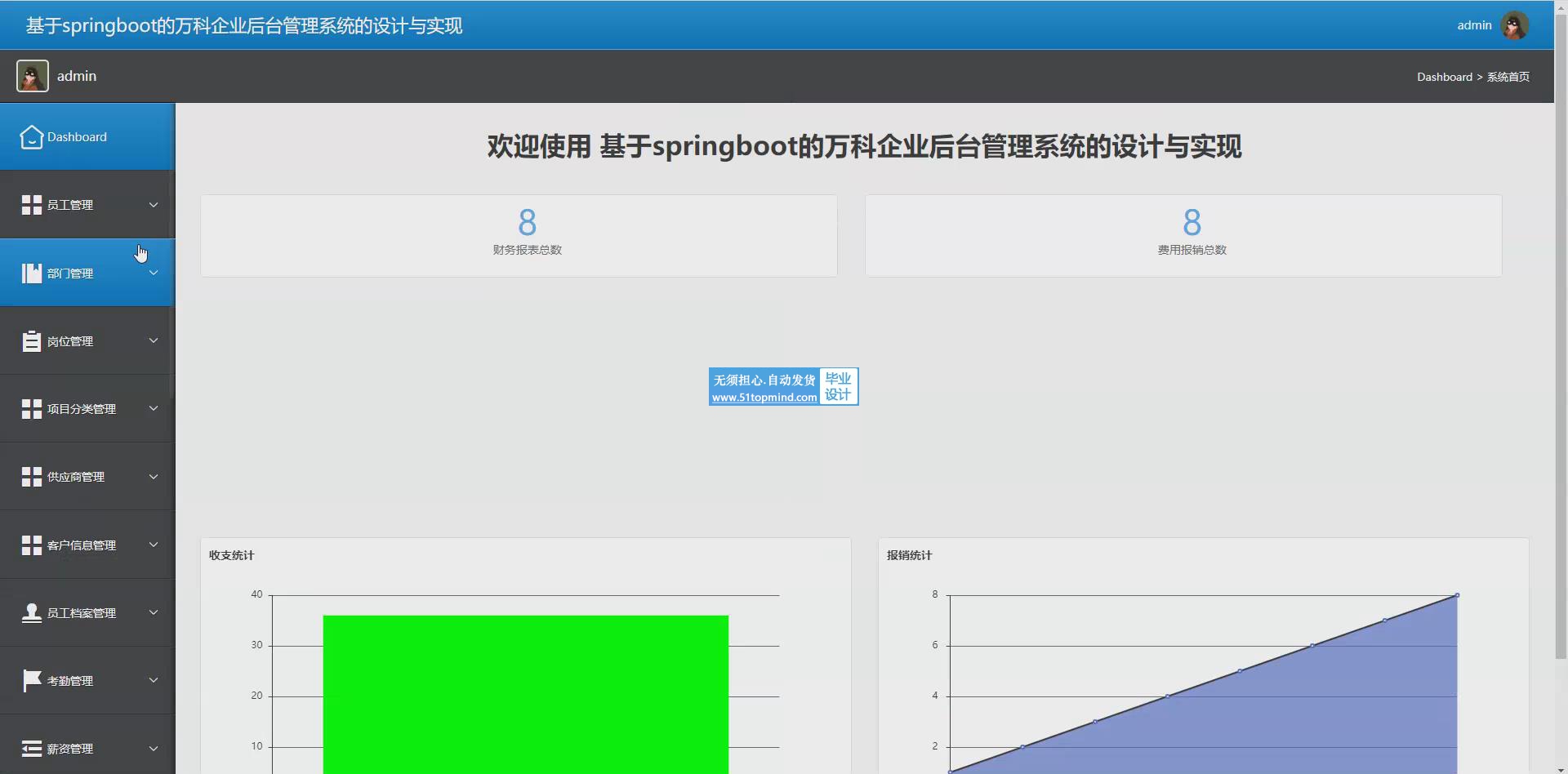Viewport: 1568px width, 774px height.
Task: Click the admin username in top-right header
Action: pos(1474,25)
